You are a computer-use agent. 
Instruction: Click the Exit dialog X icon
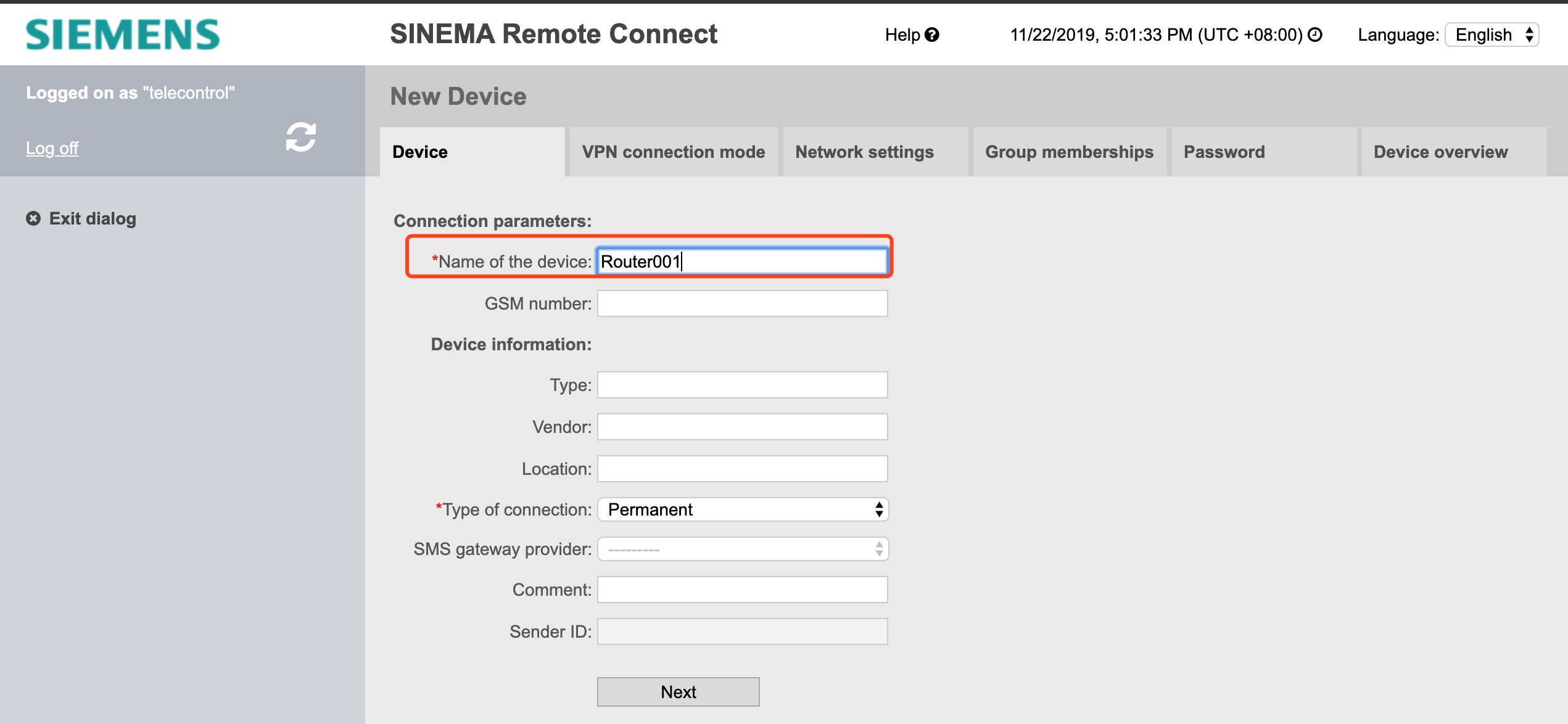point(33,219)
